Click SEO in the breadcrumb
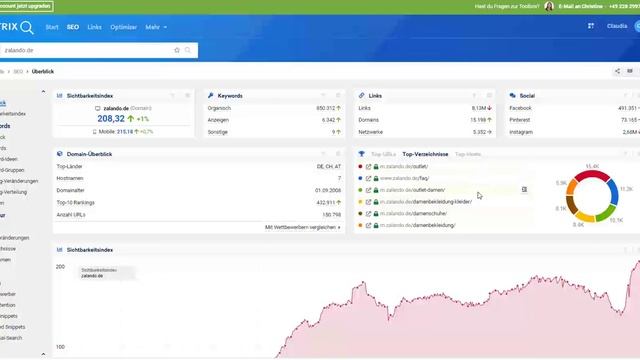This screenshot has width=640, height=360. (x=18, y=71)
